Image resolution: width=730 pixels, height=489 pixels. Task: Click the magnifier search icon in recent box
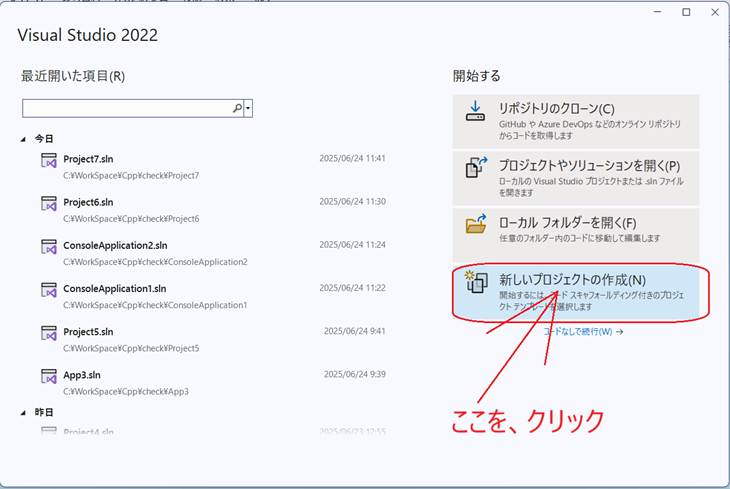237,109
